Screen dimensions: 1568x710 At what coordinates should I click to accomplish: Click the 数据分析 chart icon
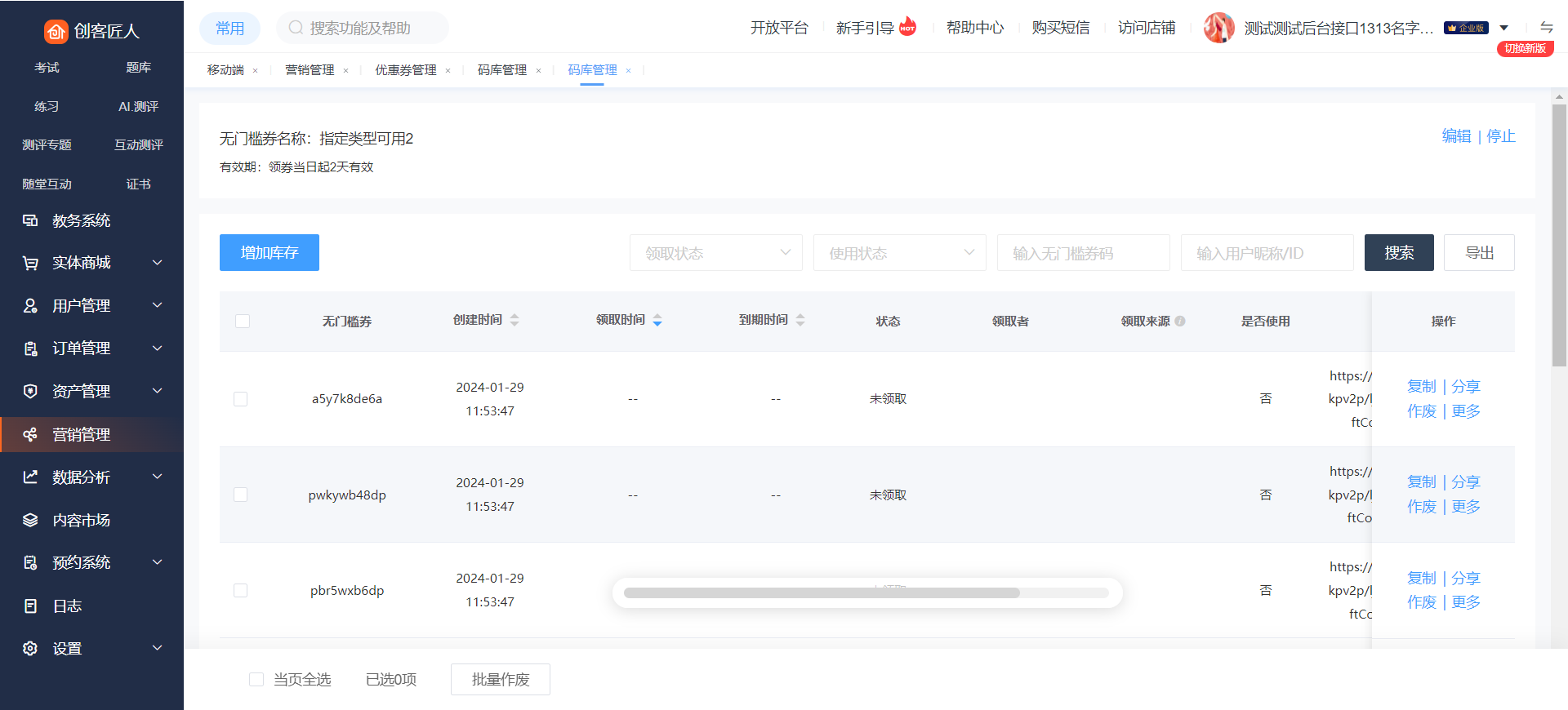(30, 477)
